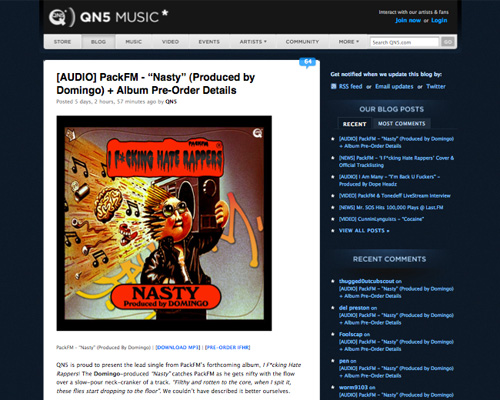Follow the Join now link
The image size is (500, 400).
(408, 20)
